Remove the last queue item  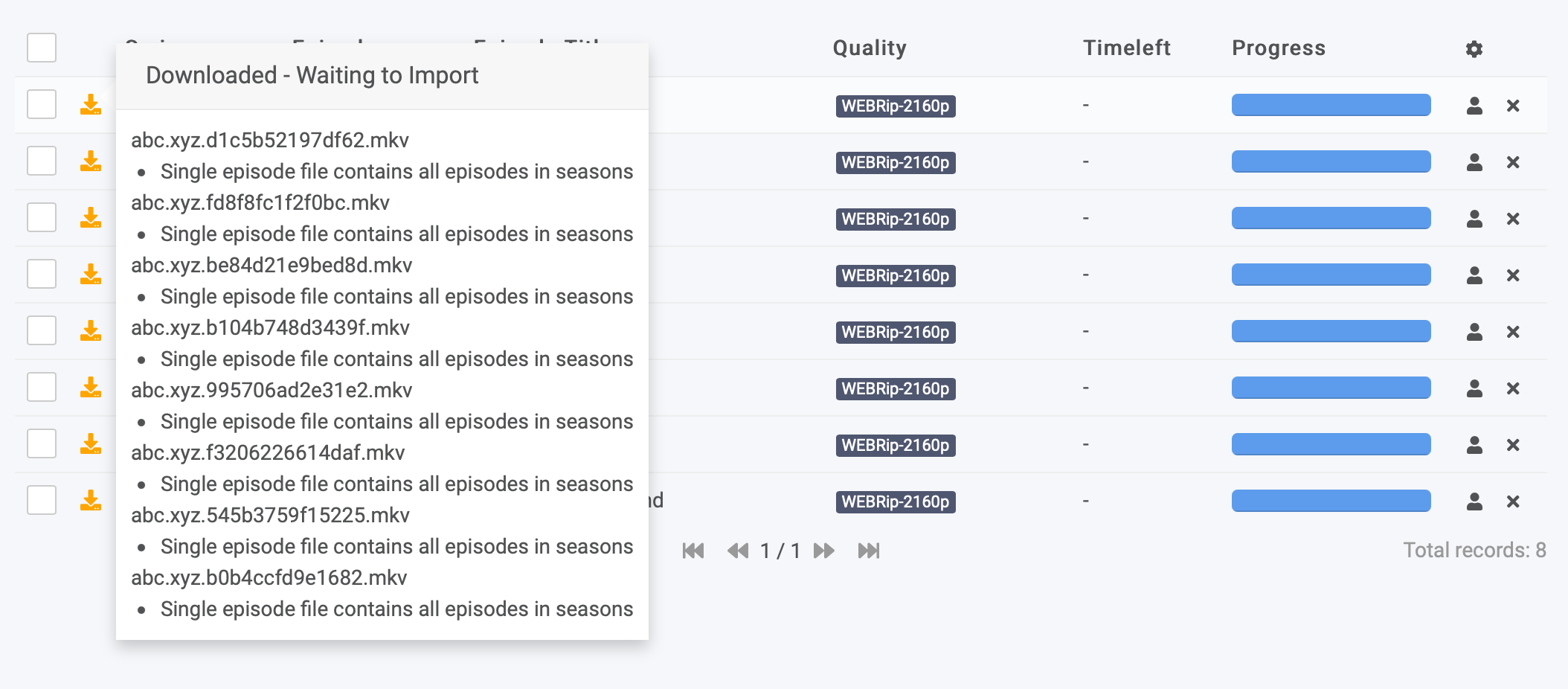(1512, 501)
